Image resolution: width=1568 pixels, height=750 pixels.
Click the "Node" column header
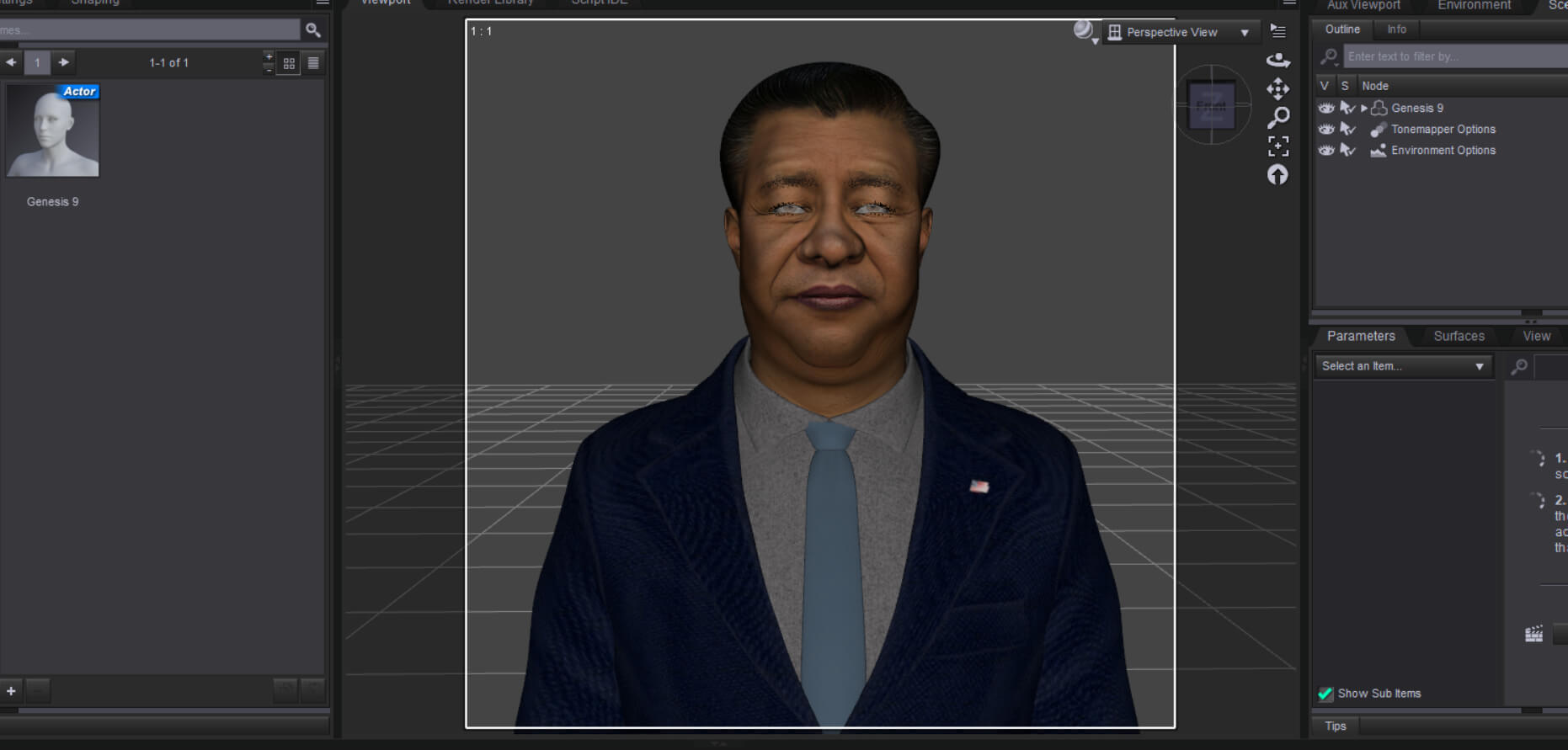[x=1375, y=86]
